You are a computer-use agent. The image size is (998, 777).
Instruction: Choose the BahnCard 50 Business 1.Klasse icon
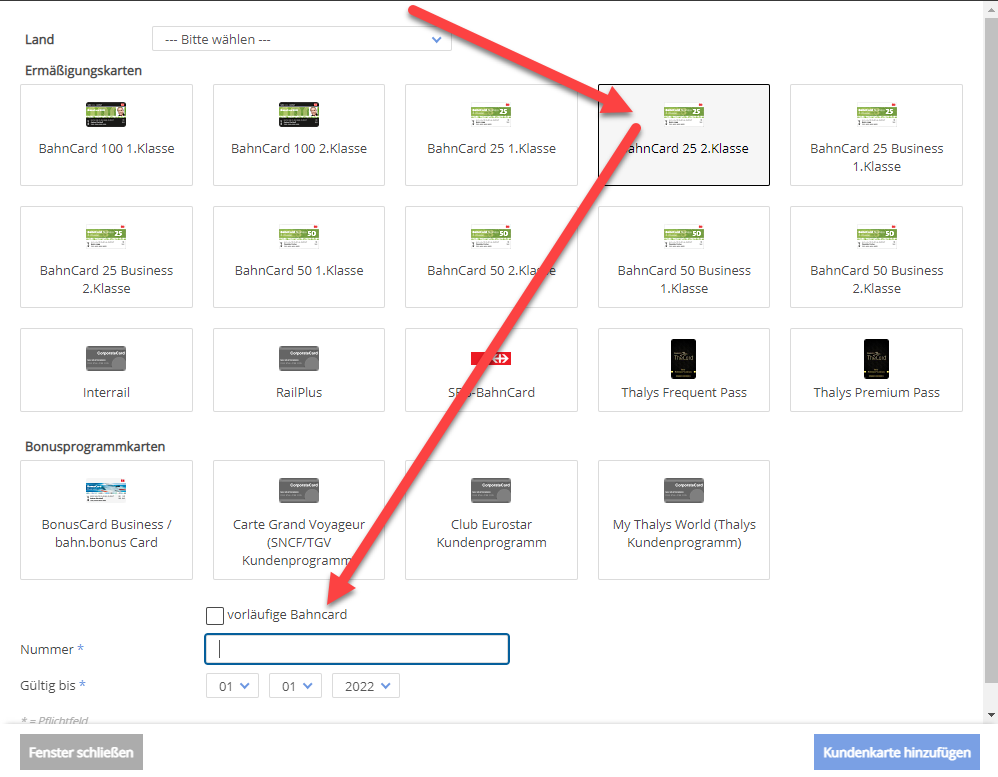[x=684, y=237]
